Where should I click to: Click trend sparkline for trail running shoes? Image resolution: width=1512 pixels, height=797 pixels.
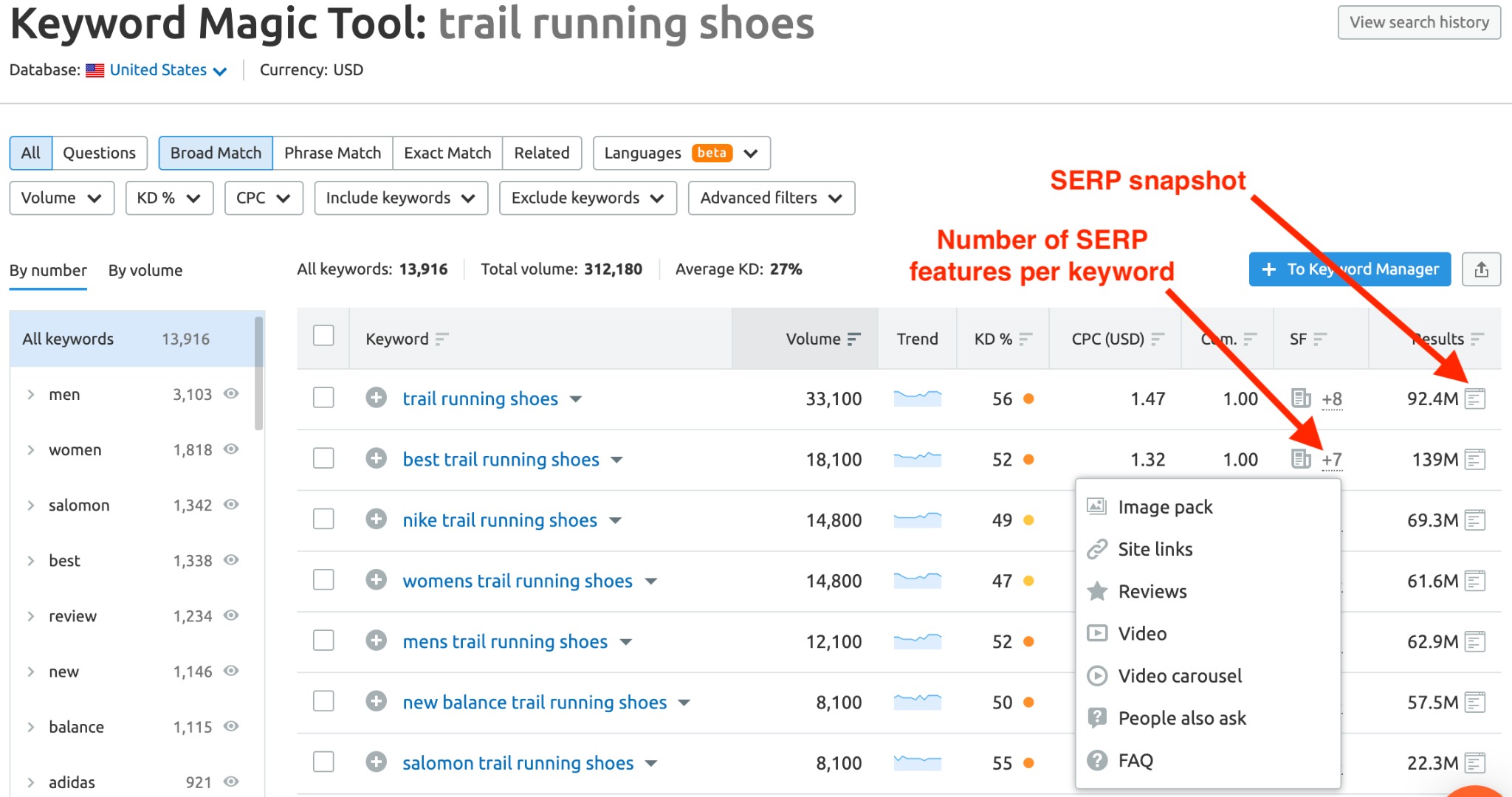[x=917, y=398]
